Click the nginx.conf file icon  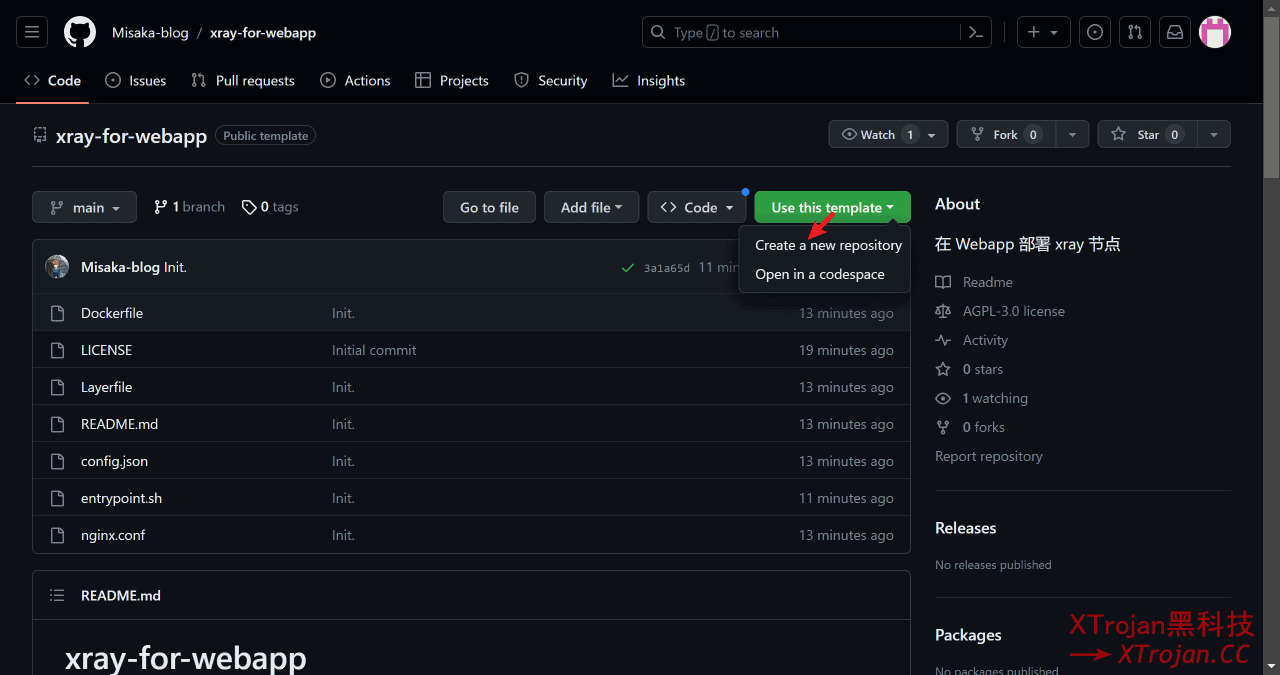click(x=57, y=535)
